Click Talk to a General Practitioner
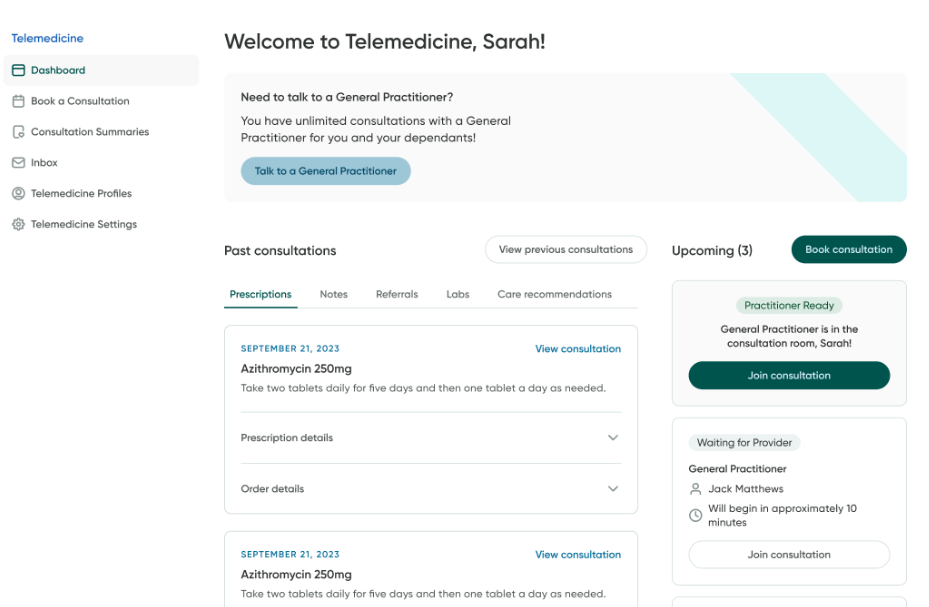The image size is (929, 607). click(x=324, y=170)
